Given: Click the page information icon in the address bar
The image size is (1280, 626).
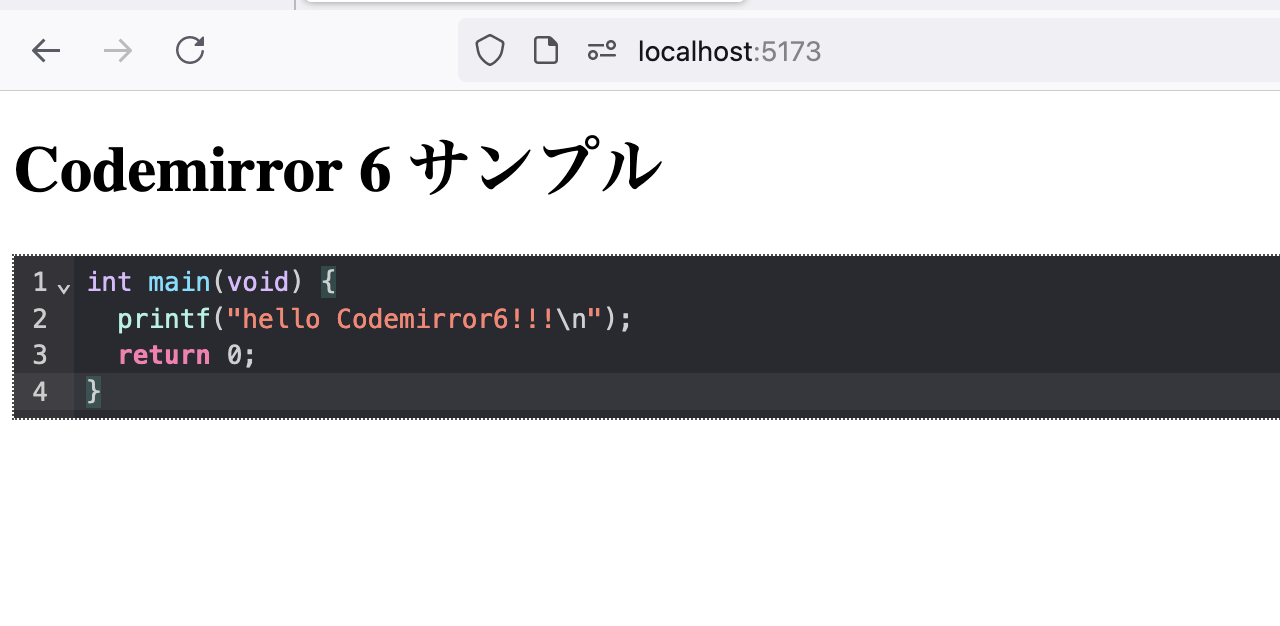Looking at the screenshot, I should coord(545,50).
